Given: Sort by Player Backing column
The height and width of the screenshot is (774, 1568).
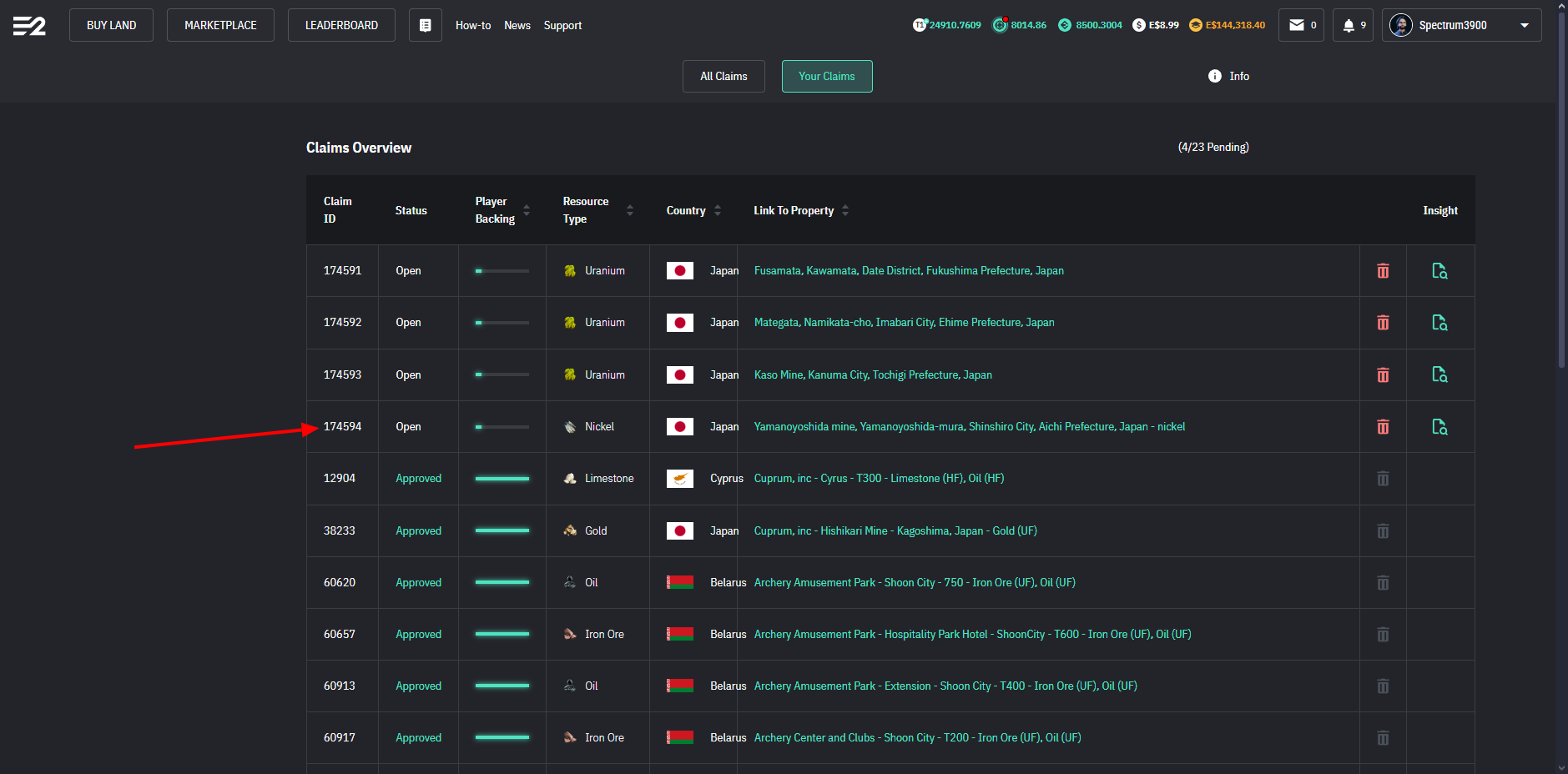Looking at the screenshot, I should pos(527,210).
